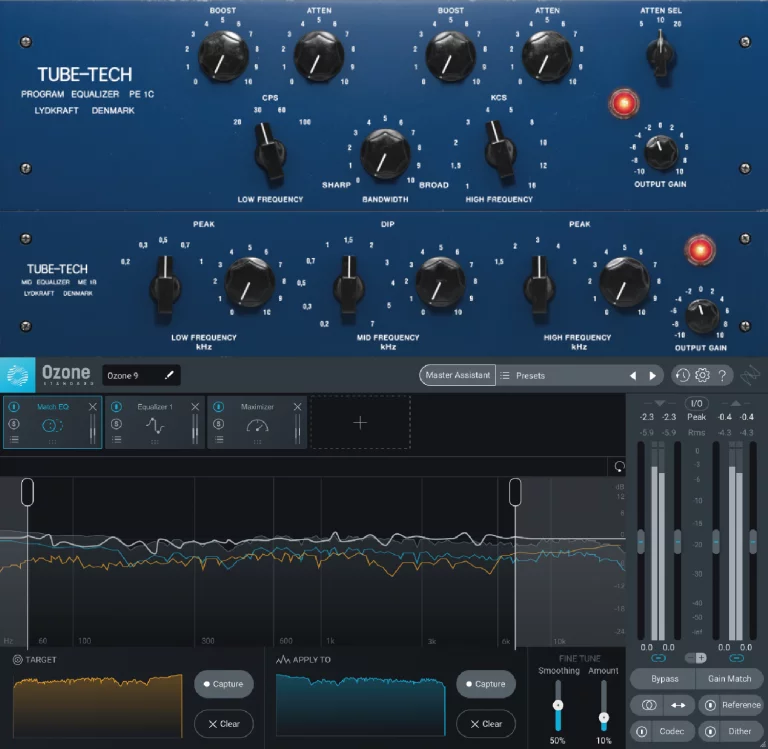Open Equalizer 1 module preset list icon

click(116, 439)
